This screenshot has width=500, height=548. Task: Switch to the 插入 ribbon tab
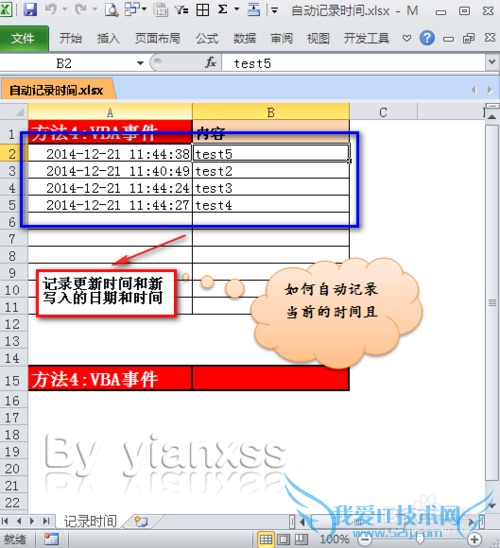pos(108,38)
